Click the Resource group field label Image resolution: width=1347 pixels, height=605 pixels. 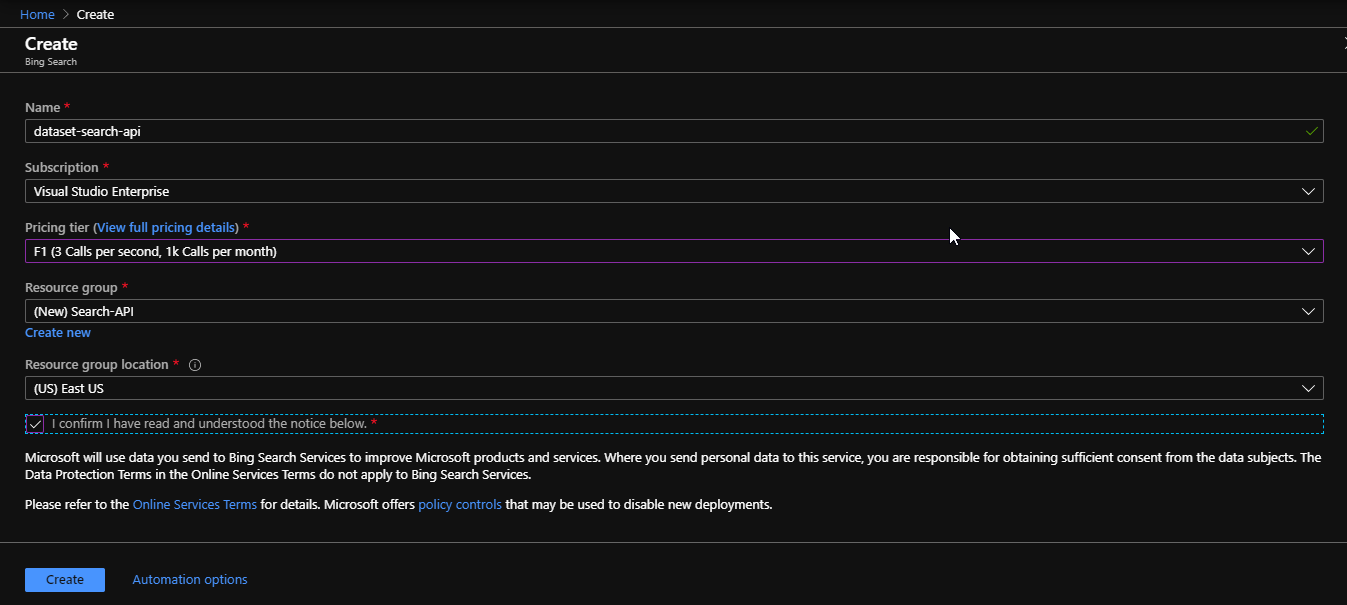tap(71, 288)
